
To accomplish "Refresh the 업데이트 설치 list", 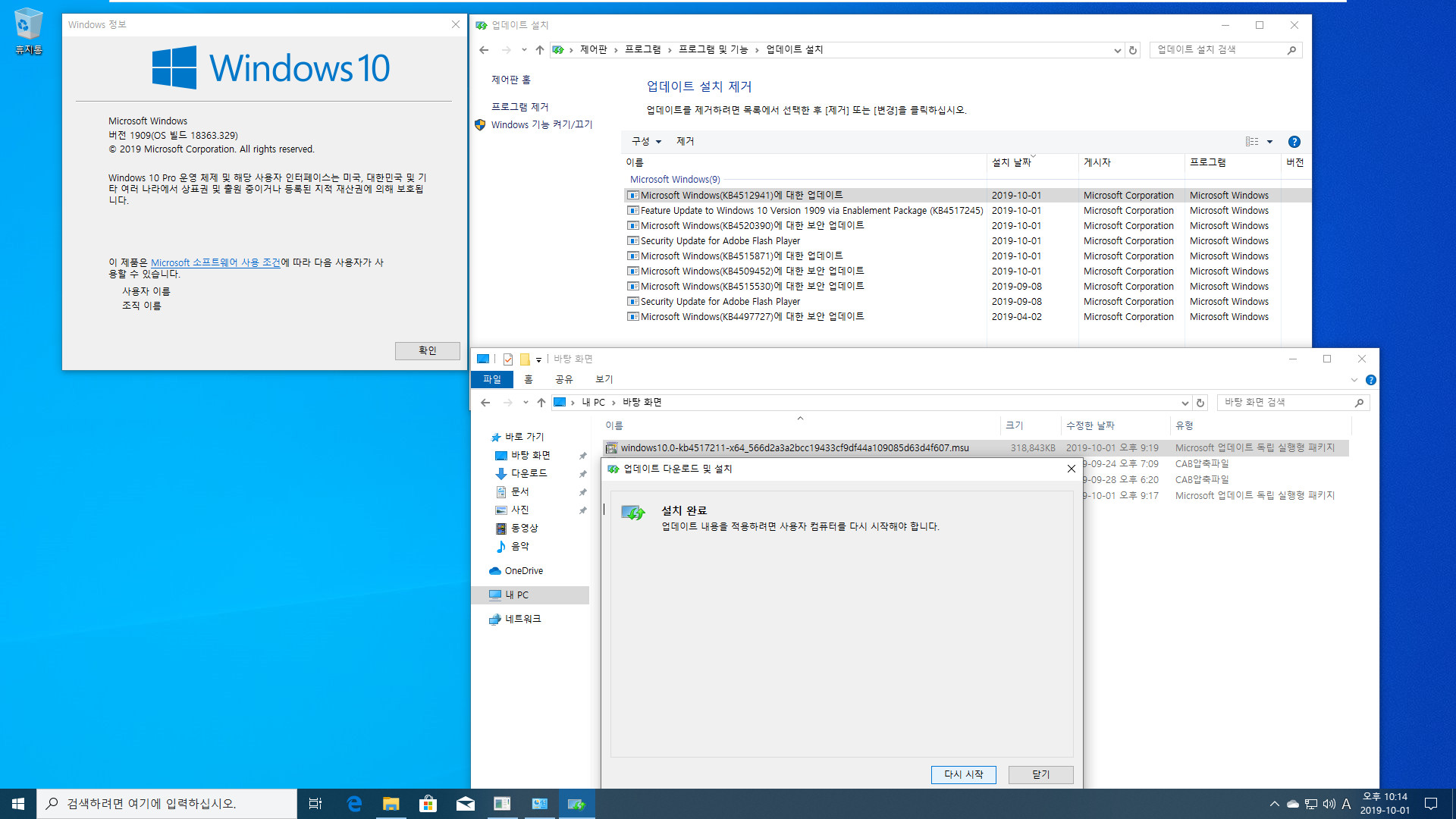I will click(x=1133, y=50).
